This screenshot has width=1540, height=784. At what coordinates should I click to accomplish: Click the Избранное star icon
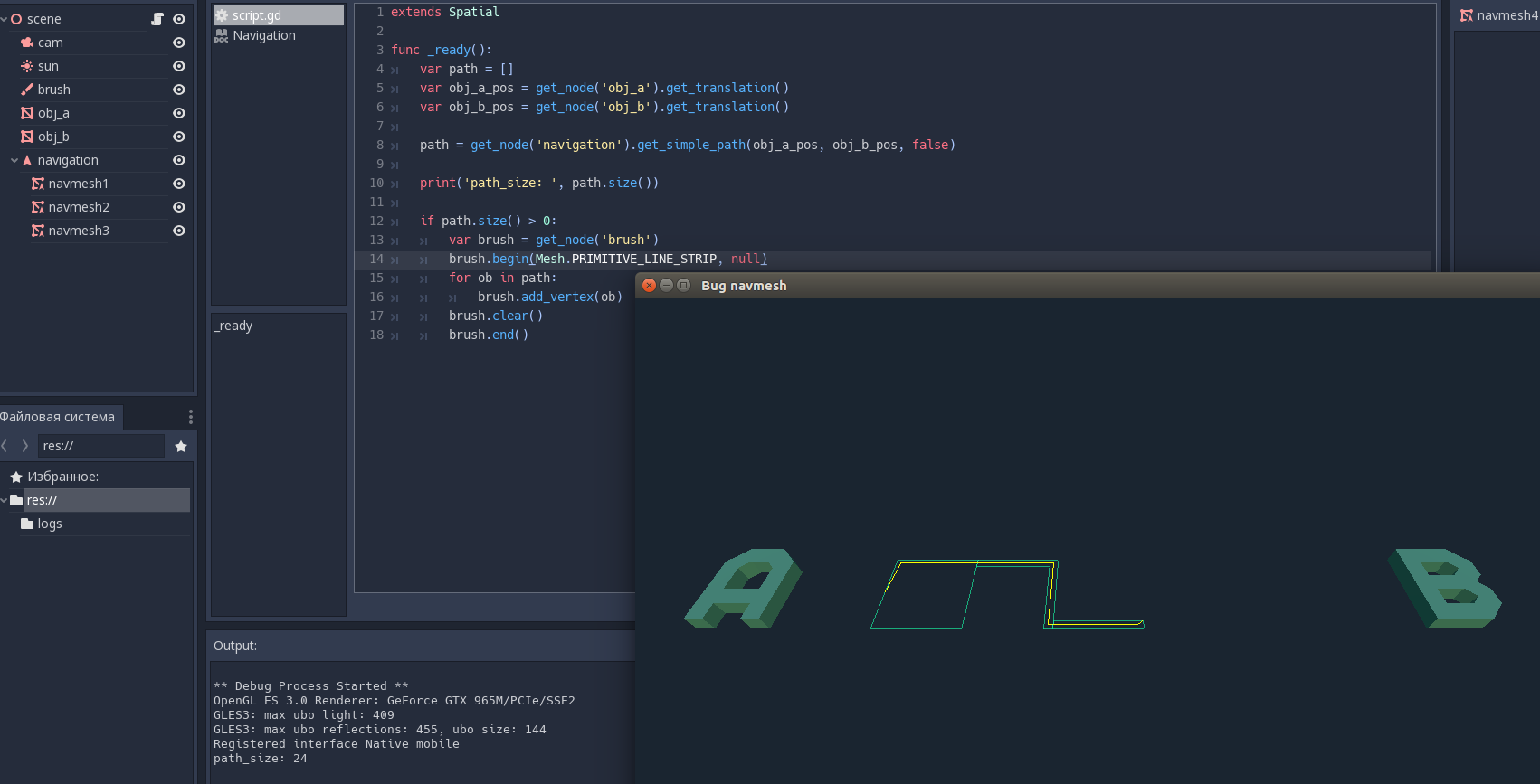pyautogui.click(x=16, y=477)
